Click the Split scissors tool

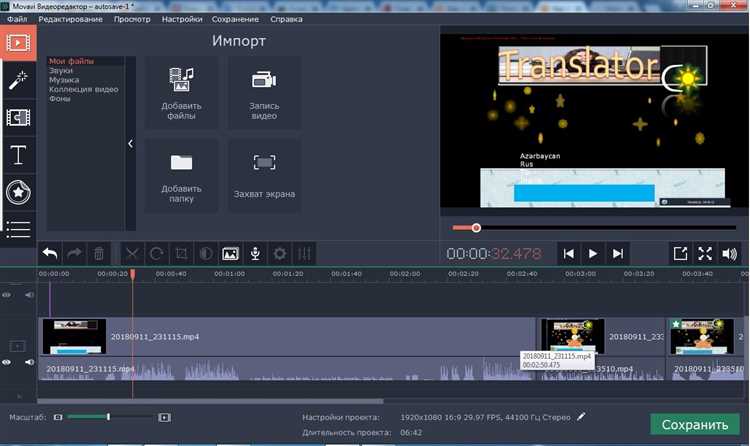click(132, 253)
